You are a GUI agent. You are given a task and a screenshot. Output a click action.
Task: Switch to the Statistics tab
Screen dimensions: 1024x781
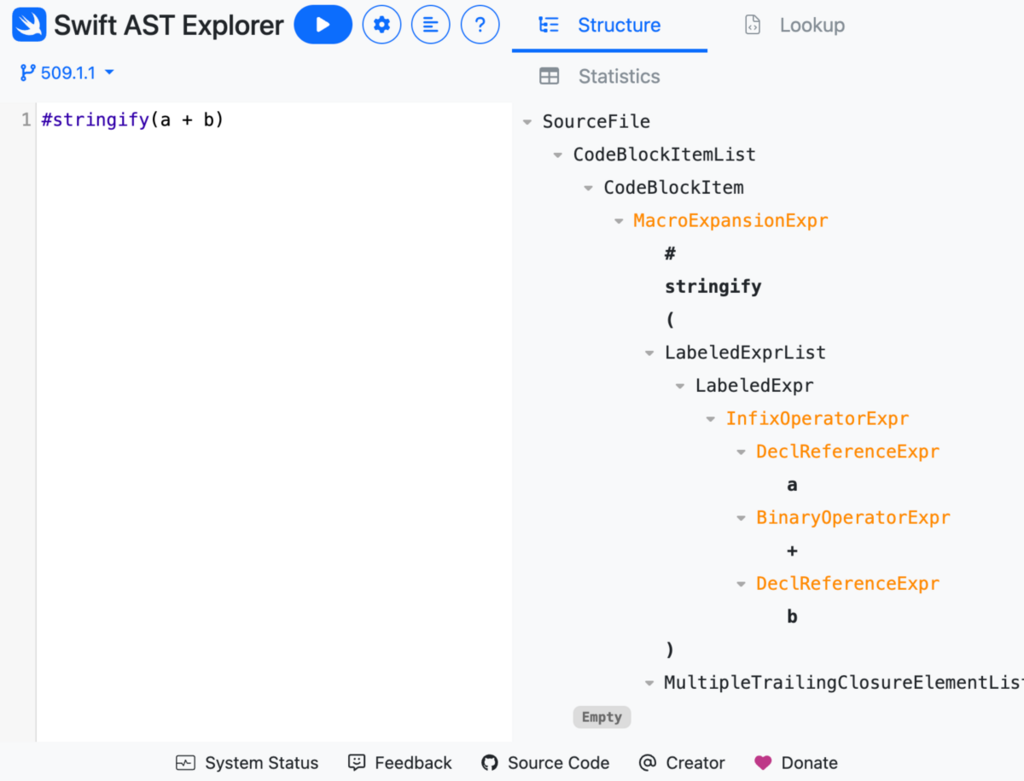click(x=600, y=76)
